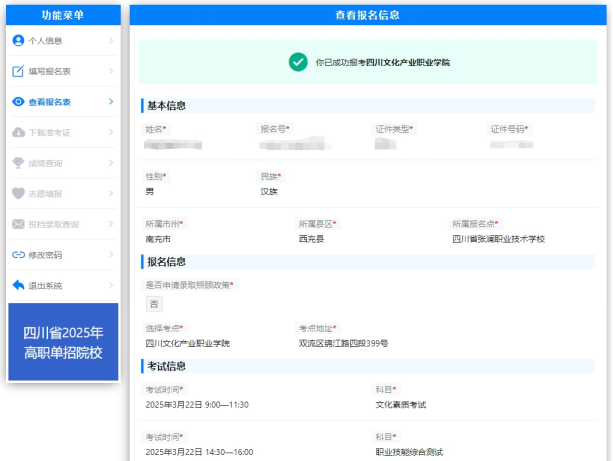This screenshot has width=613, height=461.
Task: Click the 选择考点 field label
Action: click(164, 328)
